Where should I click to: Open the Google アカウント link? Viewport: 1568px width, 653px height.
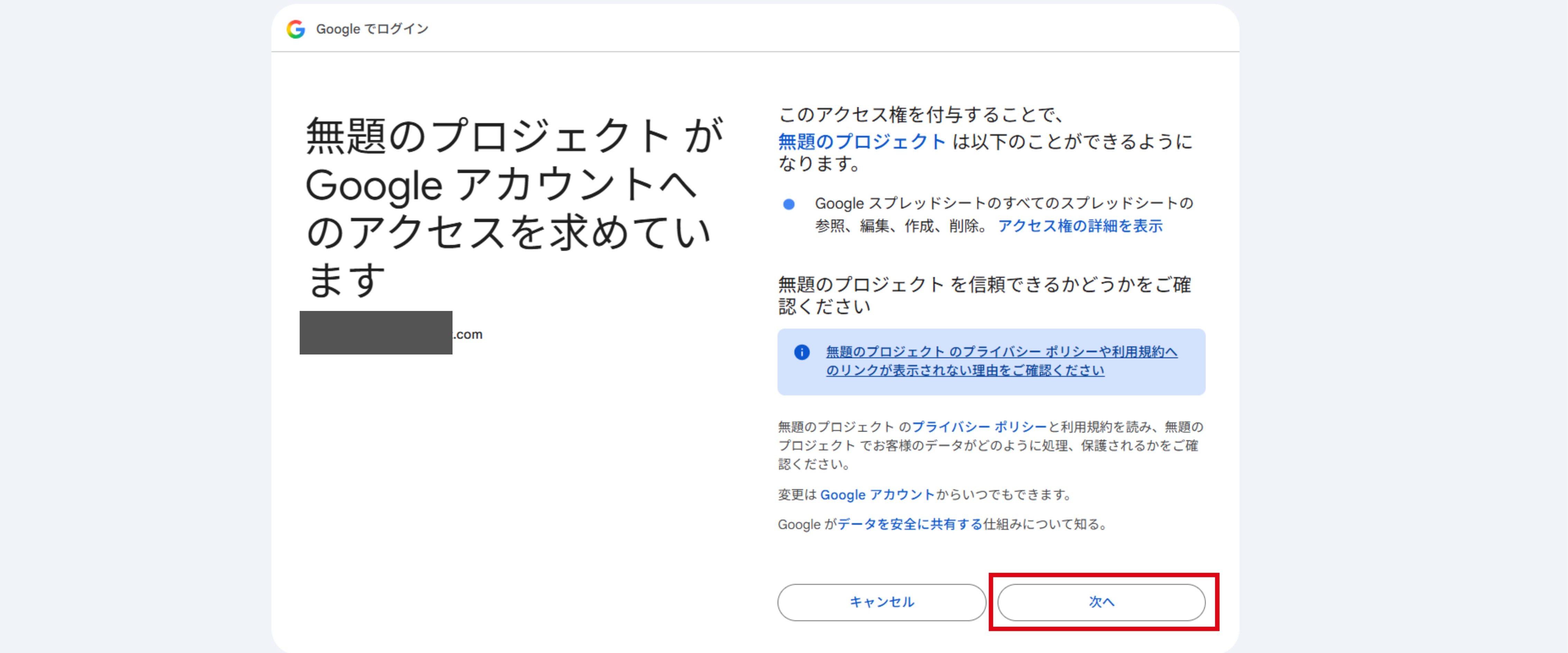pos(877,495)
